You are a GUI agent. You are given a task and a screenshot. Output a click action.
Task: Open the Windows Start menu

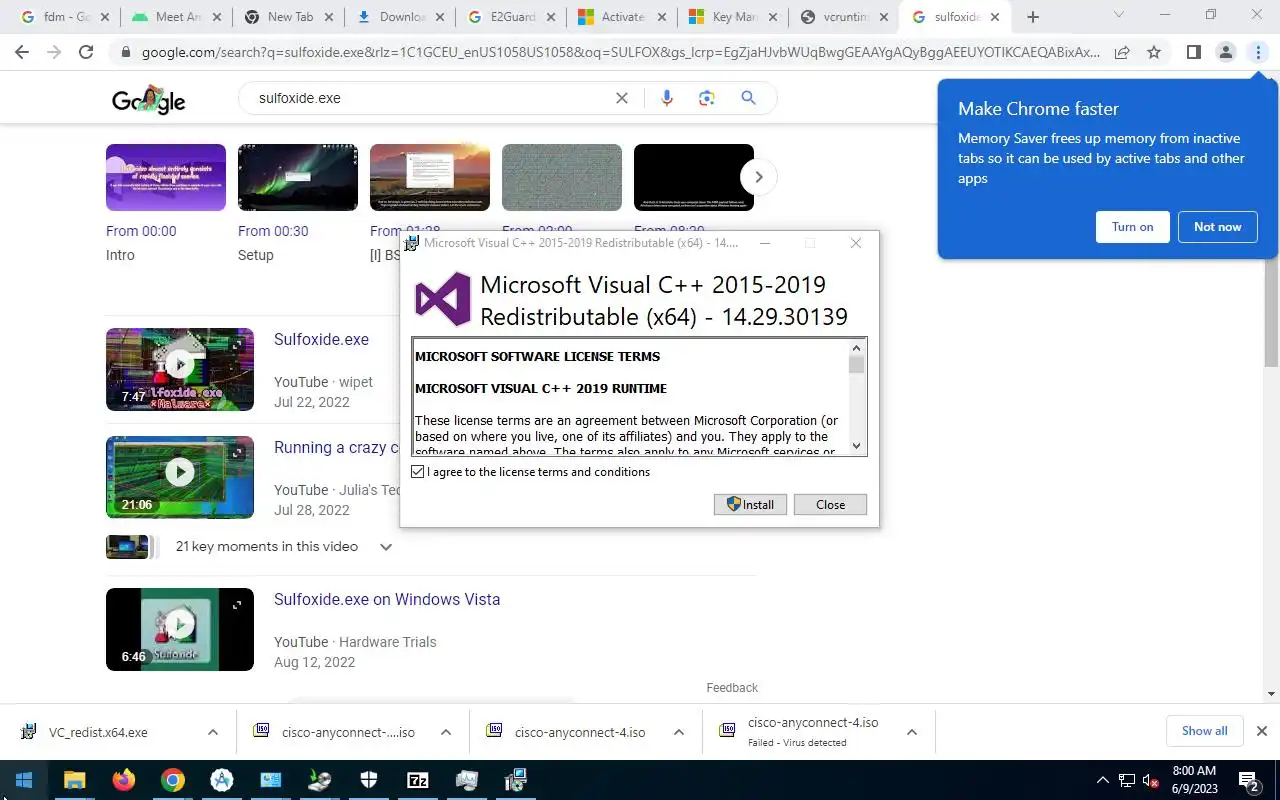[x=24, y=780]
